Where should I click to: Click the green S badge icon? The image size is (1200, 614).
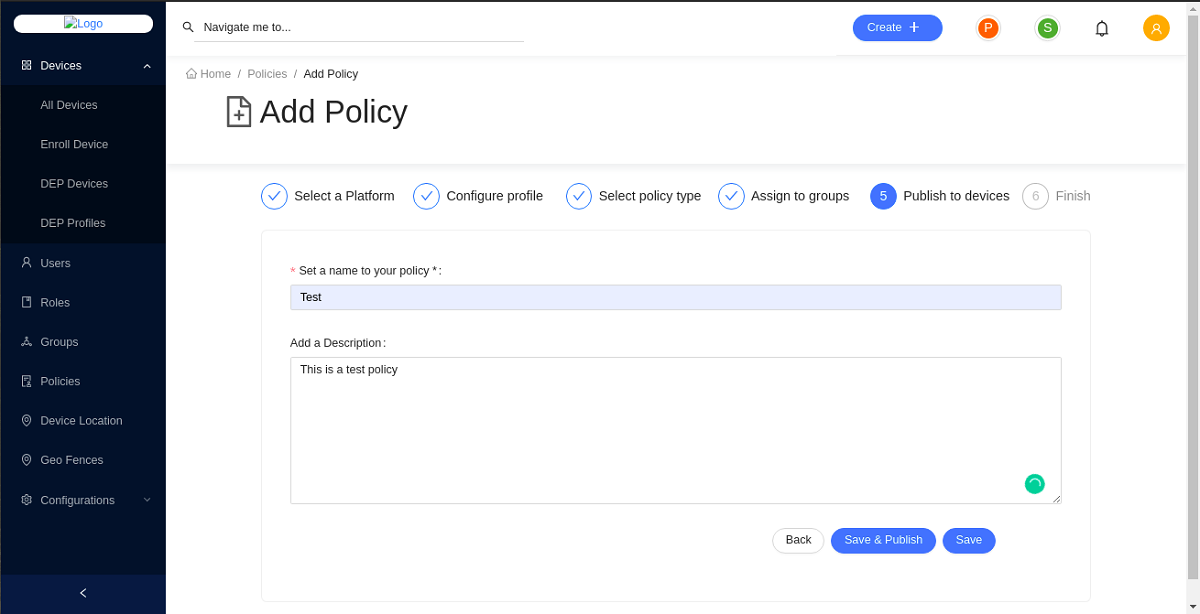click(1047, 28)
